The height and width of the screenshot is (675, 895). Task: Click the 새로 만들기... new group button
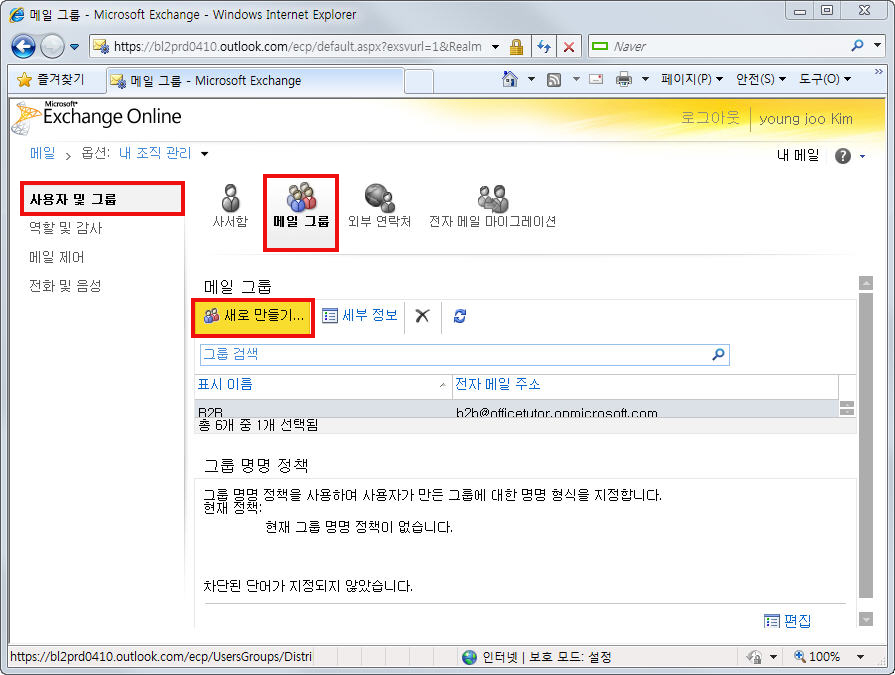(x=253, y=316)
